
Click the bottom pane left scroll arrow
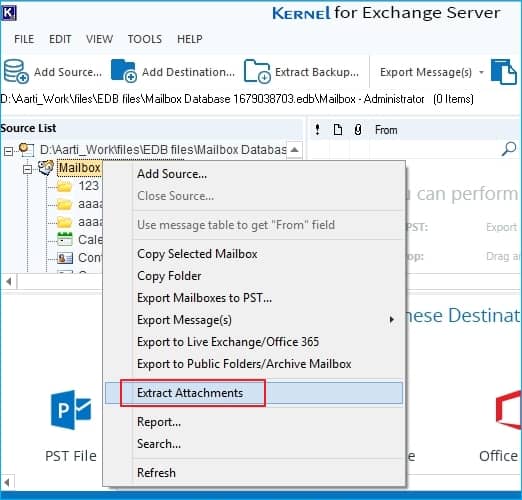tap(7, 482)
